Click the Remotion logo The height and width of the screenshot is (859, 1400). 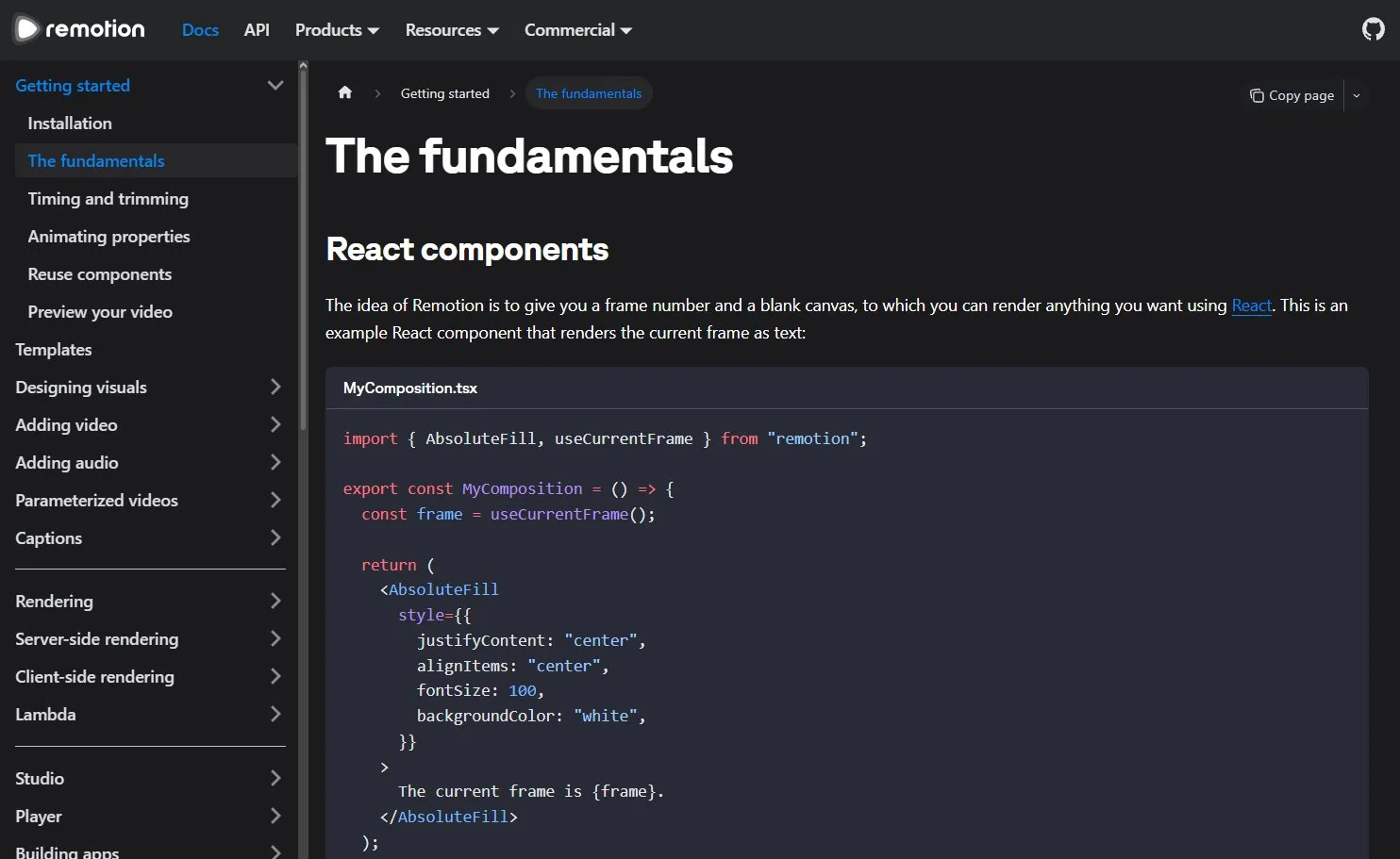pos(80,29)
